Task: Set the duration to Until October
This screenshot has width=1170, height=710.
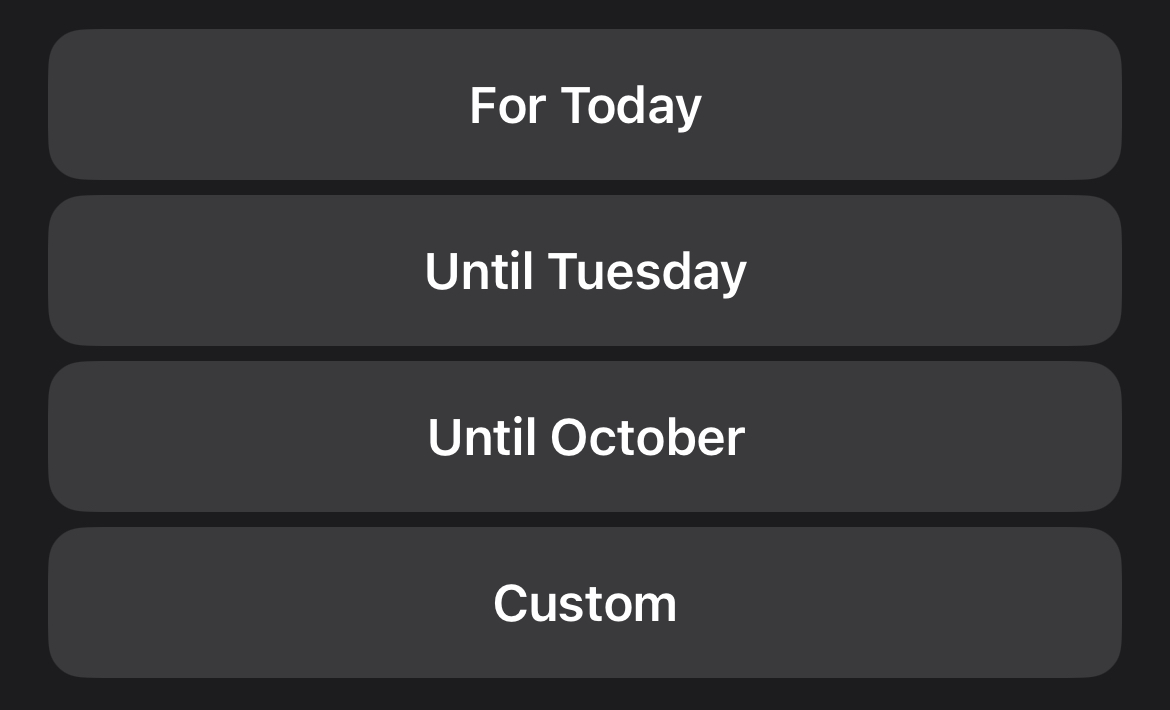Action: (x=585, y=437)
